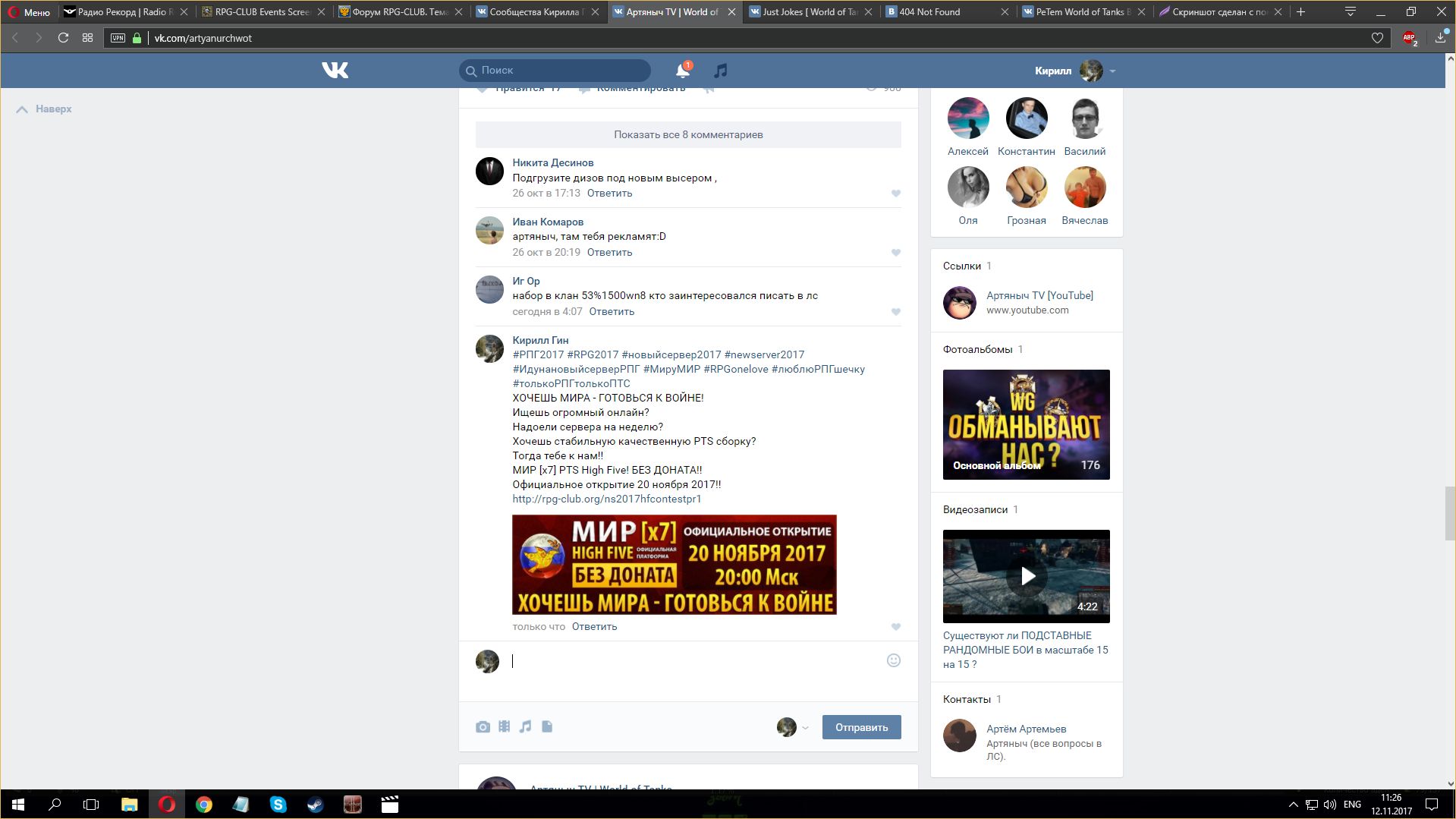The height and width of the screenshot is (819, 1456).
Task: Open the МИР x7 banner image
Action: [675, 565]
